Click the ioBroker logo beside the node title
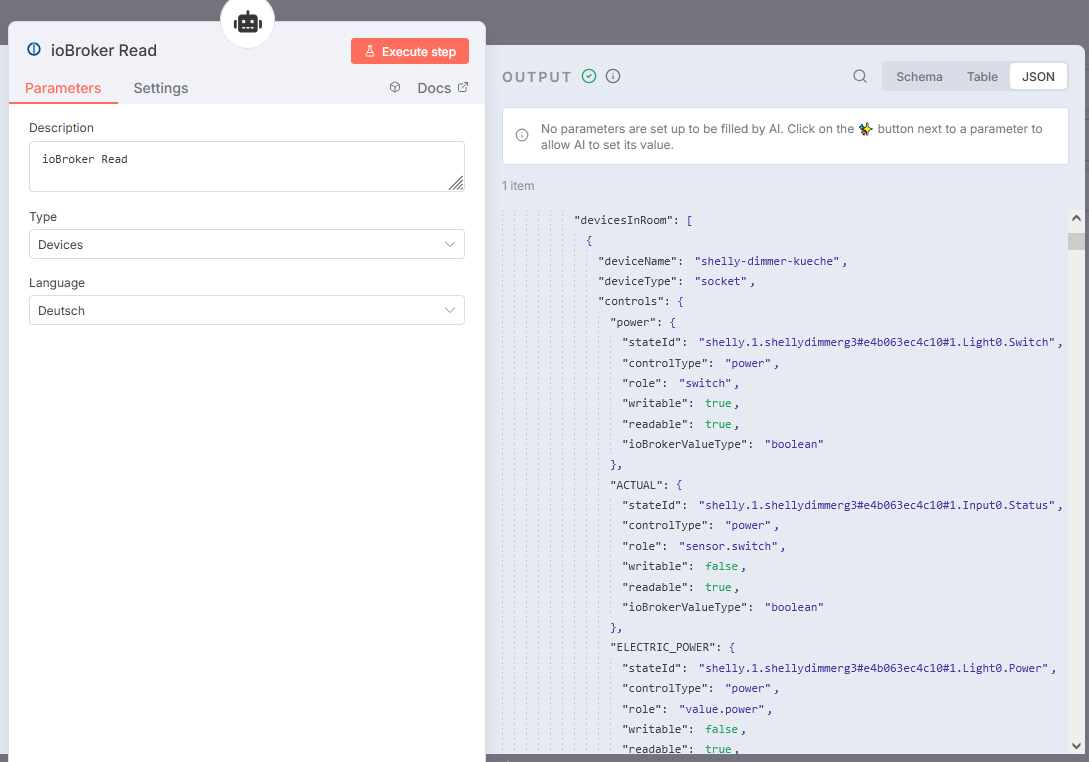 [34, 50]
